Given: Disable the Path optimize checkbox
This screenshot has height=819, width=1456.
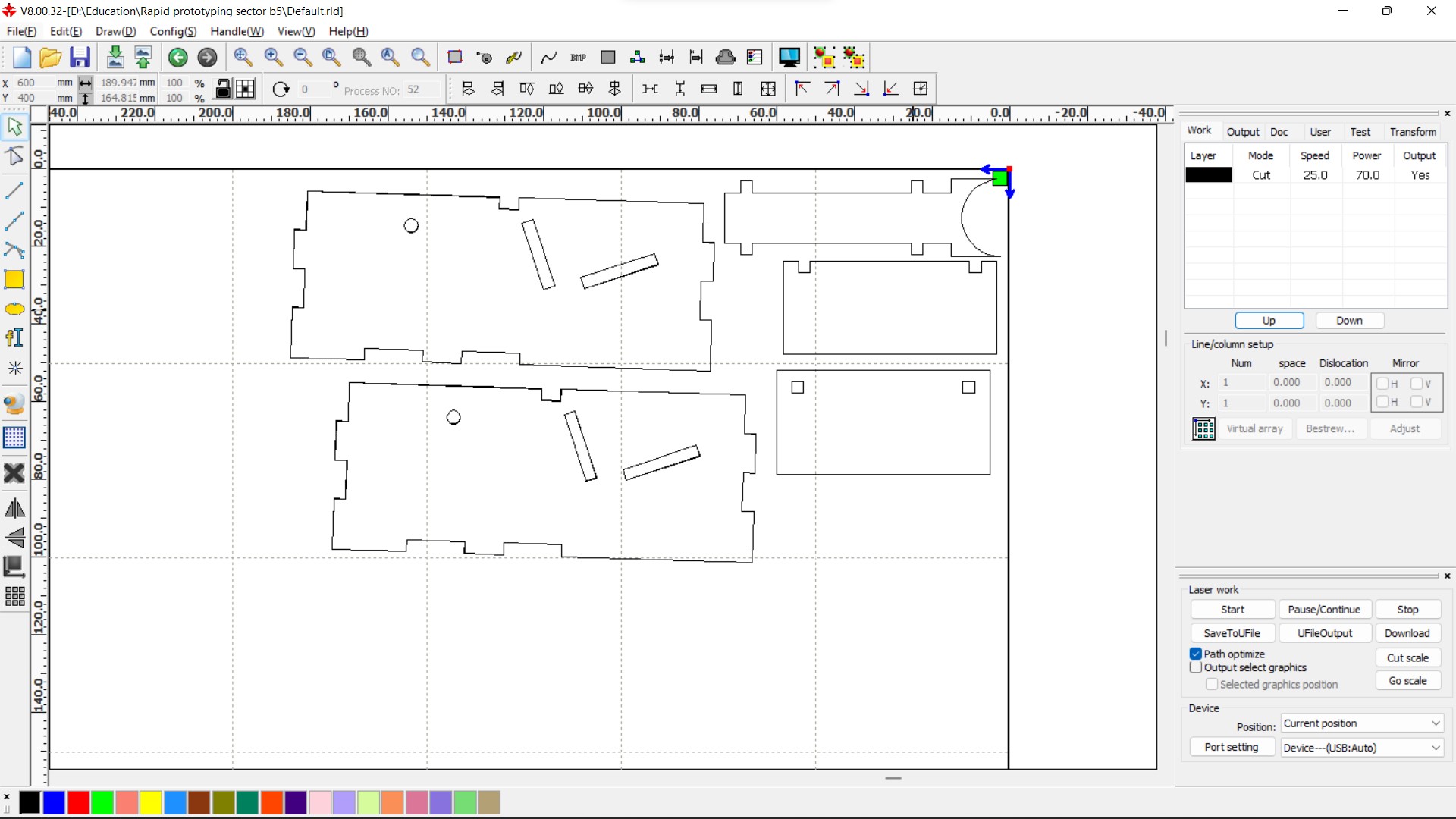Looking at the screenshot, I should 1196,654.
